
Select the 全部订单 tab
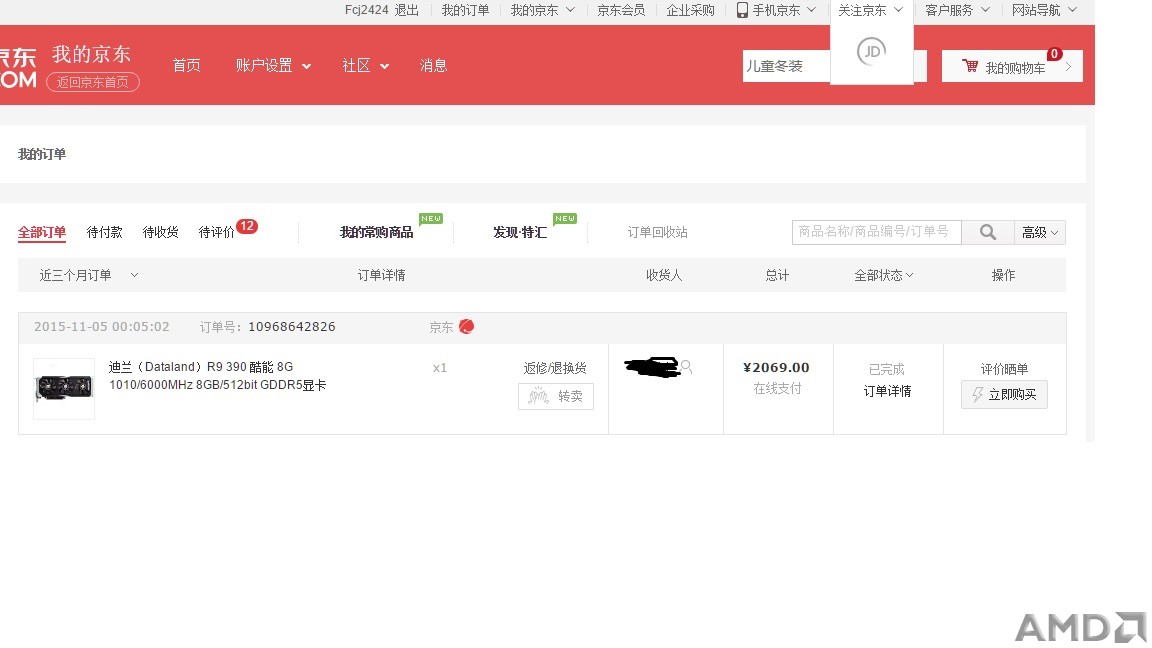[x=42, y=232]
